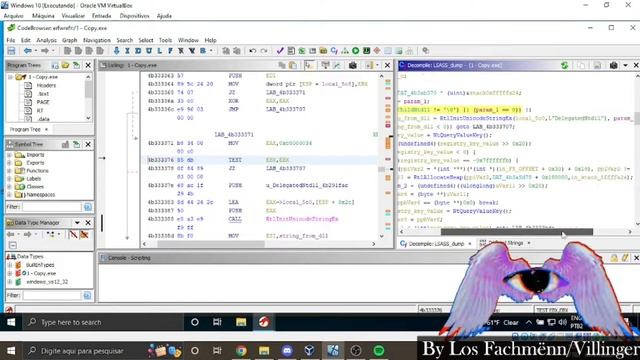Viewport: 640px width, 360px height.
Task: Toggle the filter arrays icon in Data Type Manager
Action: click(73, 235)
